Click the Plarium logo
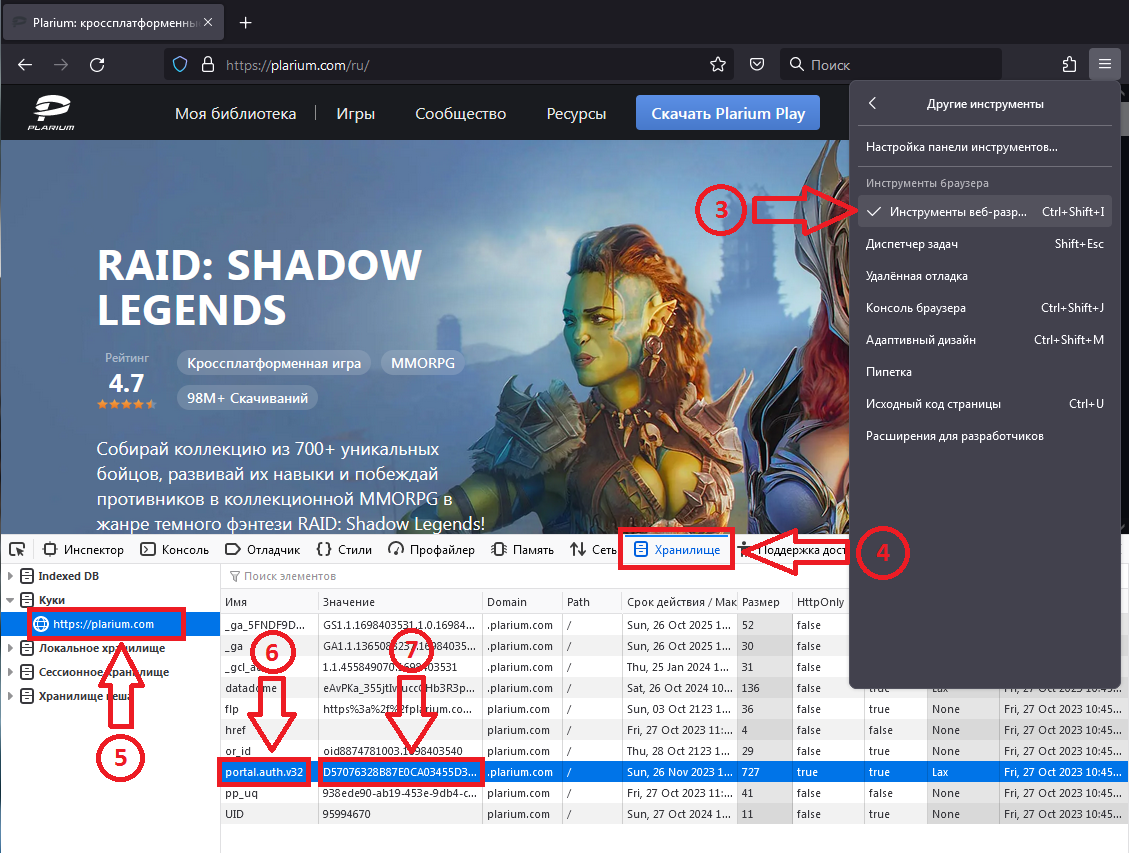 pyautogui.click(x=51, y=113)
